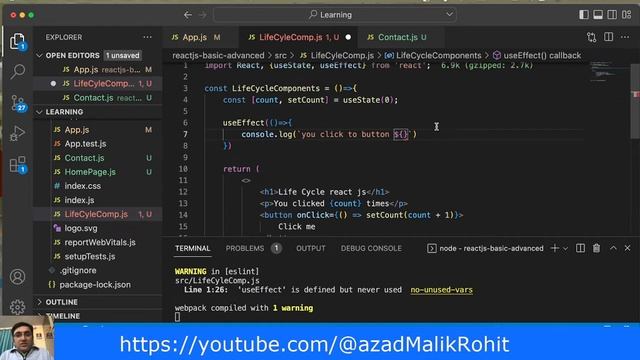640x360 pixels.
Task: Open App.js in the LEARNING tree
Action: pyautogui.click(x=98, y=130)
